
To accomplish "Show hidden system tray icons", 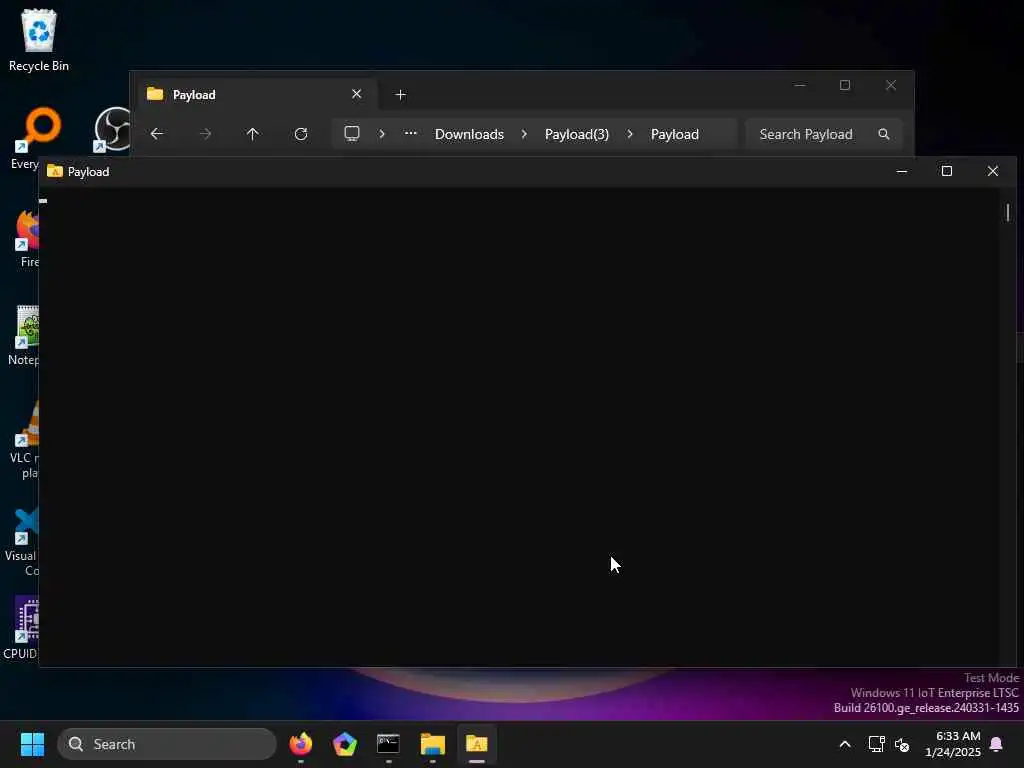I will coord(844,744).
